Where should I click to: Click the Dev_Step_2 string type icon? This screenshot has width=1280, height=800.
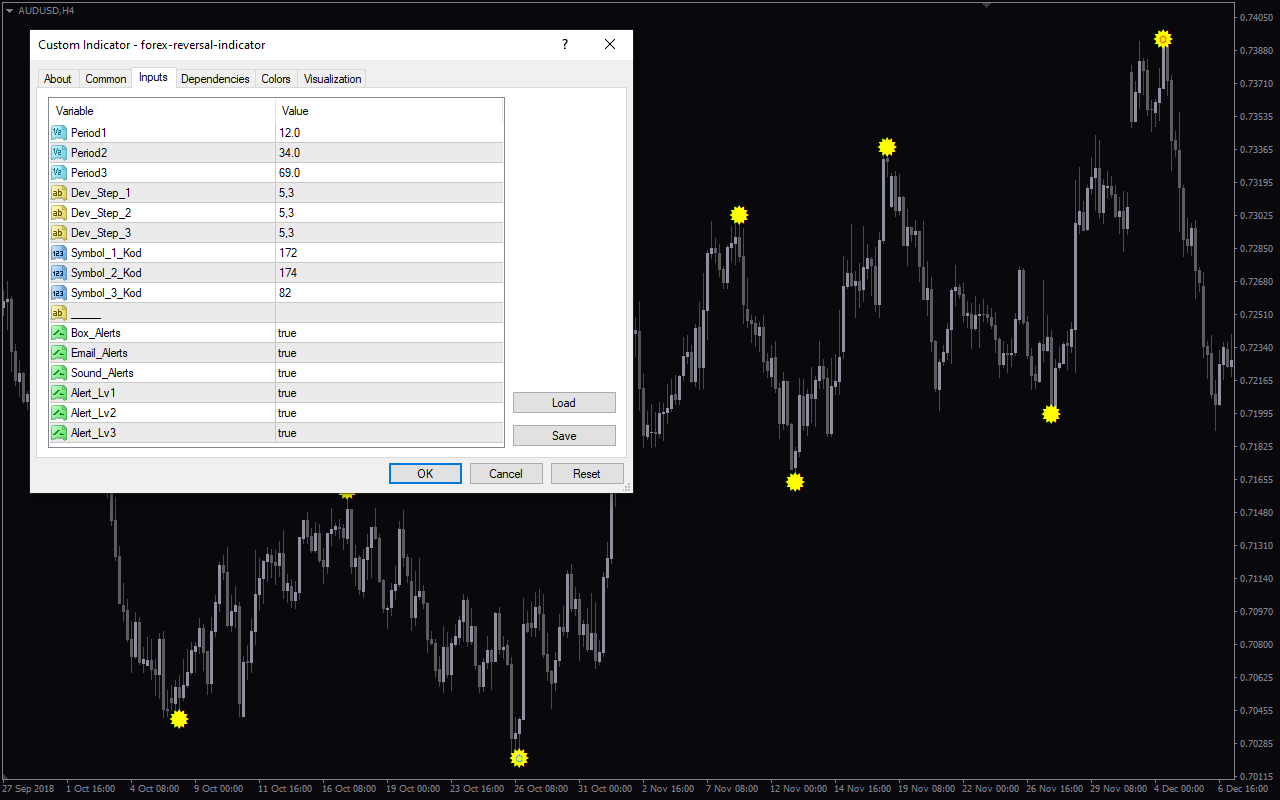pos(59,213)
